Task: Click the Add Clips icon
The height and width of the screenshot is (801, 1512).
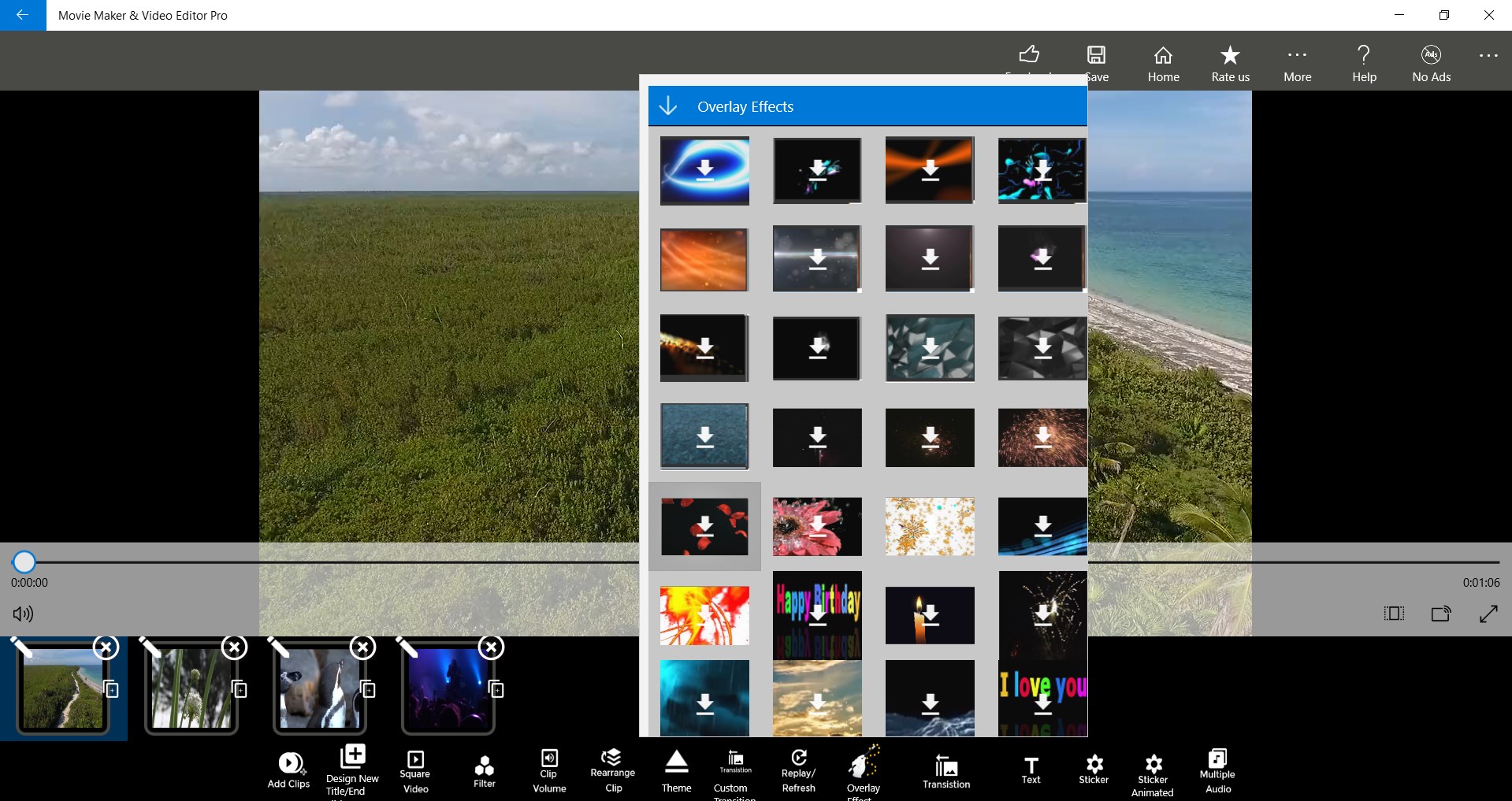Action: (289, 769)
